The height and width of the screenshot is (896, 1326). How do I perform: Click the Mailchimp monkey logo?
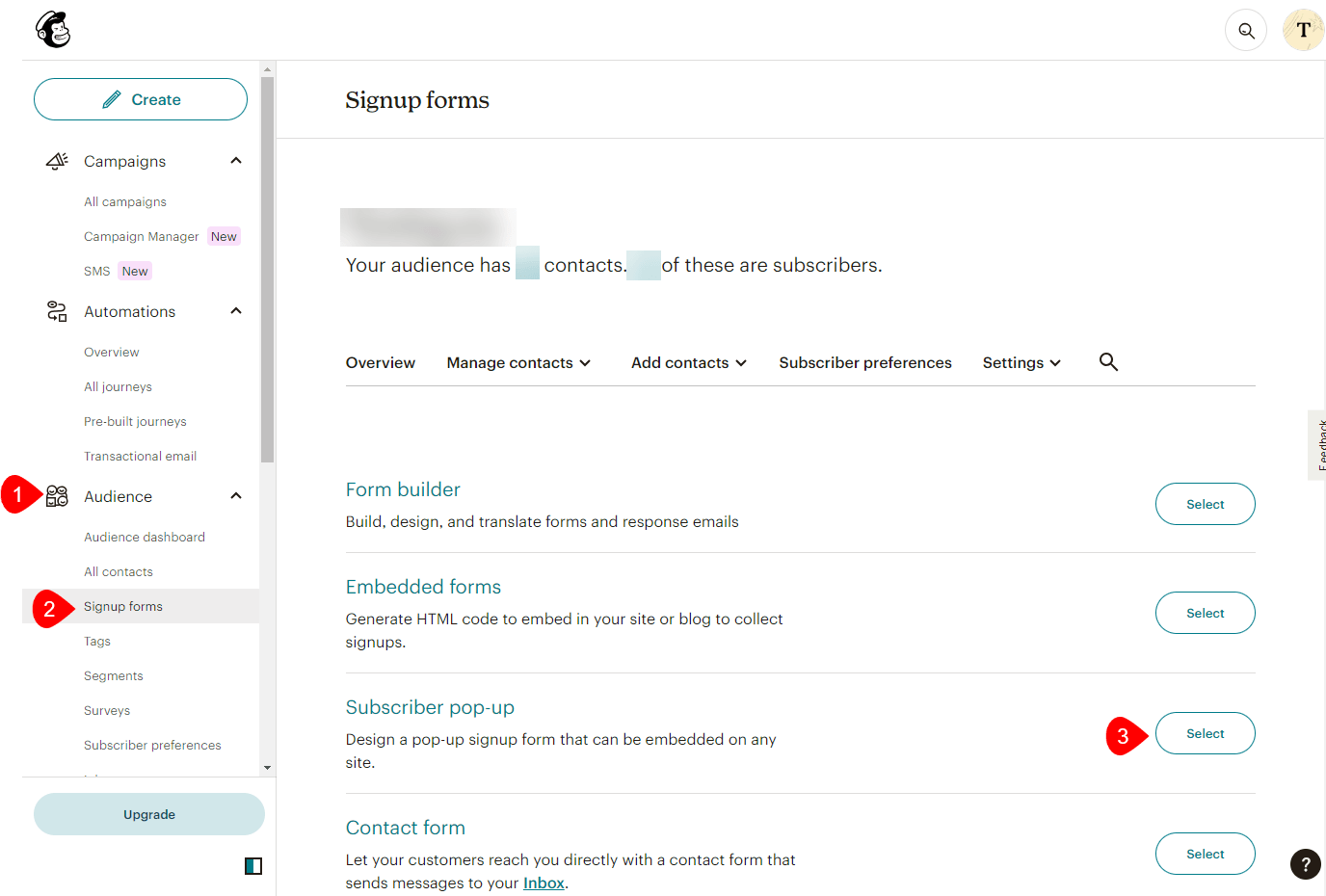(53, 30)
